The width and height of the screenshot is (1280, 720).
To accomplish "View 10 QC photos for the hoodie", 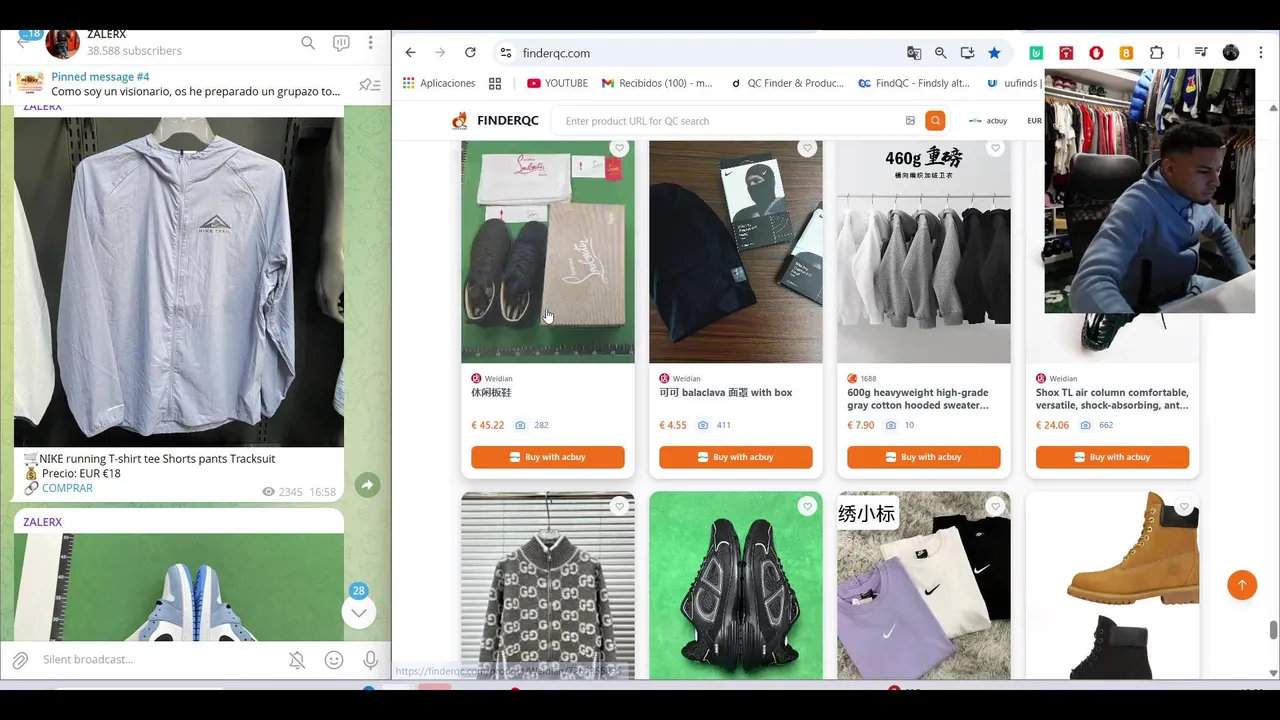I will pos(900,425).
